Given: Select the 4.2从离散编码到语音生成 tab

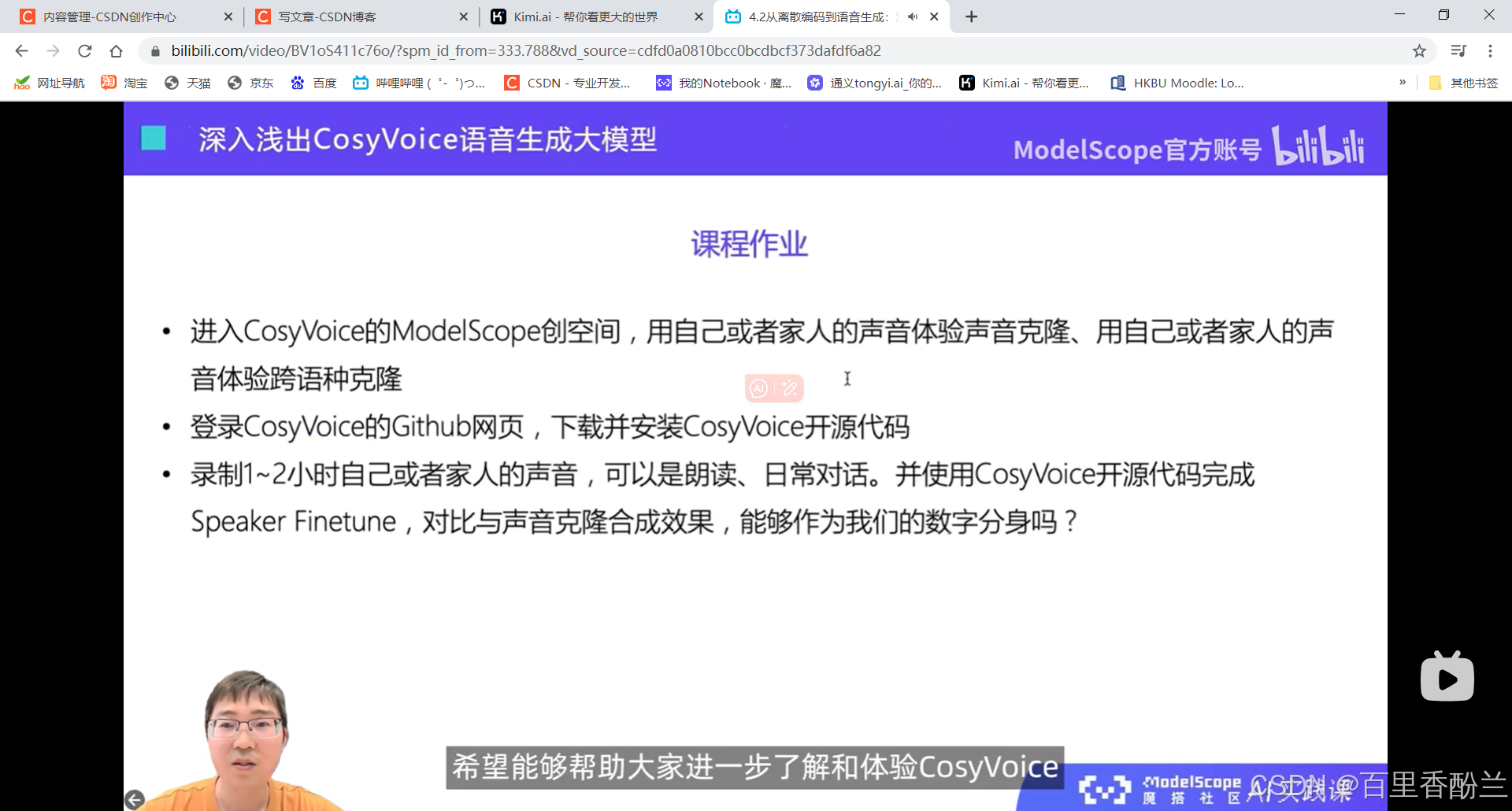Looking at the screenshot, I should point(831,17).
